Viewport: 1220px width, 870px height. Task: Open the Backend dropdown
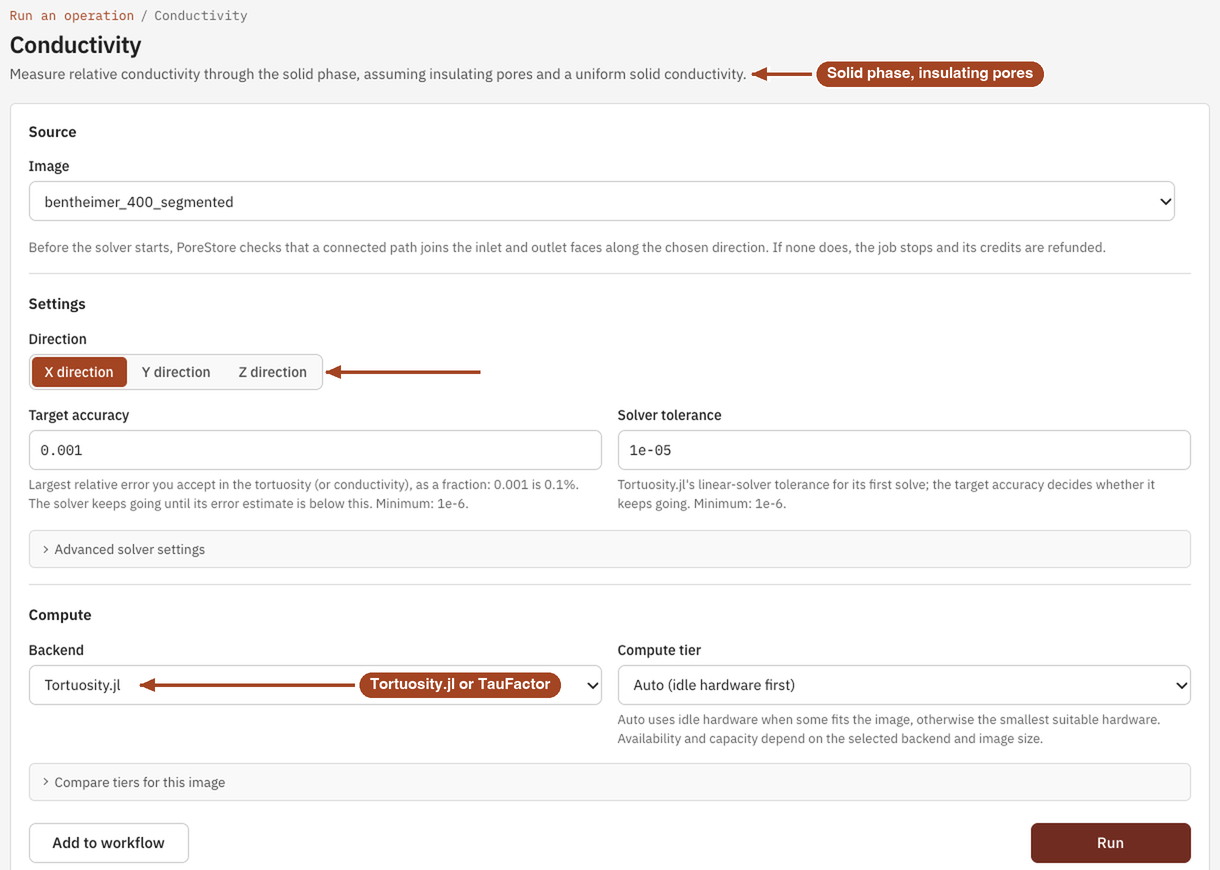point(315,685)
